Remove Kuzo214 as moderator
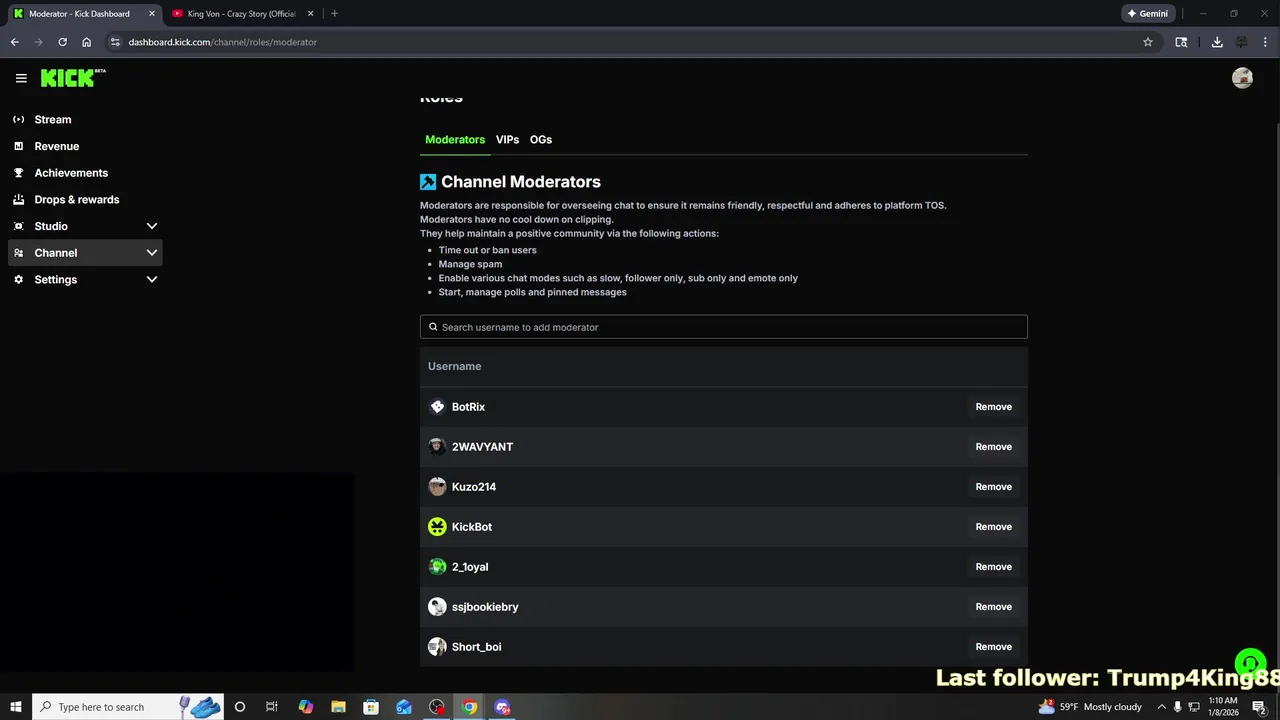Image resolution: width=1280 pixels, height=720 pixels. pyautogui.click(x=994, y=487)
